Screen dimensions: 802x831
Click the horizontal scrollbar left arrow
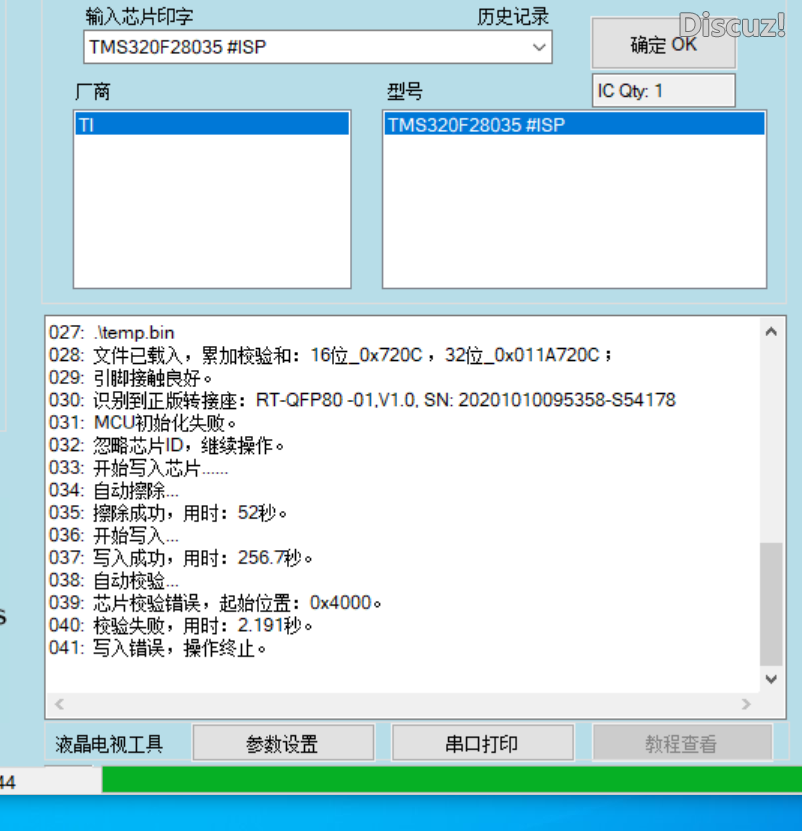coord(58,704)
